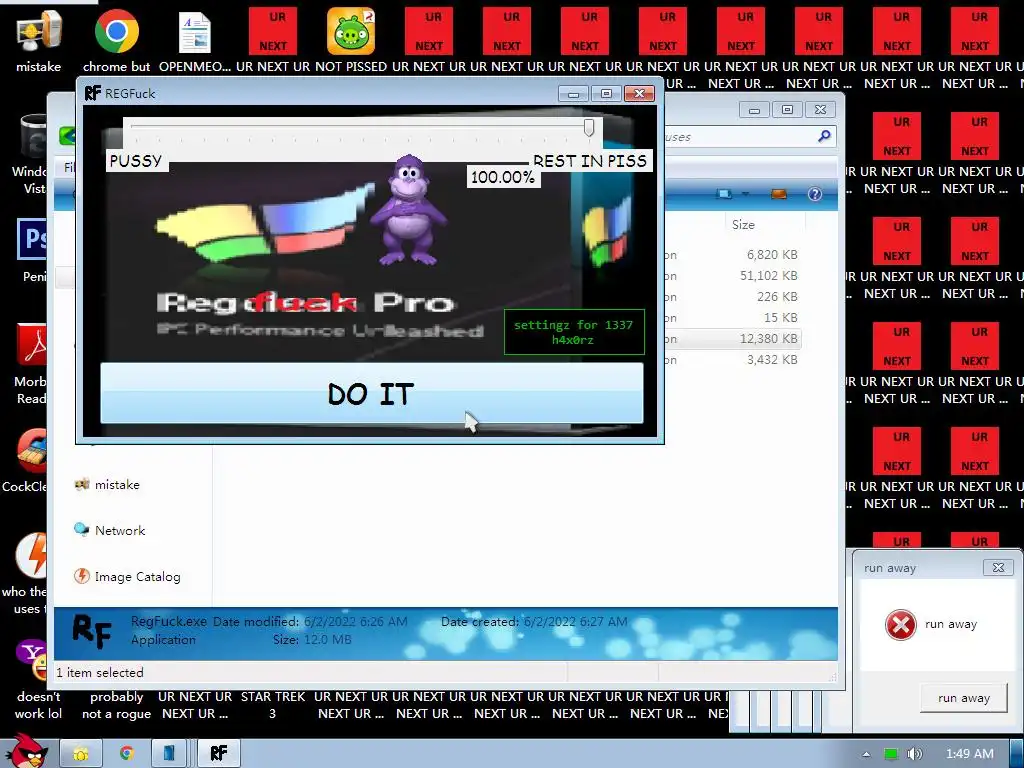The image size is (1024, 768).
Task: Select the file row sized 6,820 KB
Action: point(731,255)
